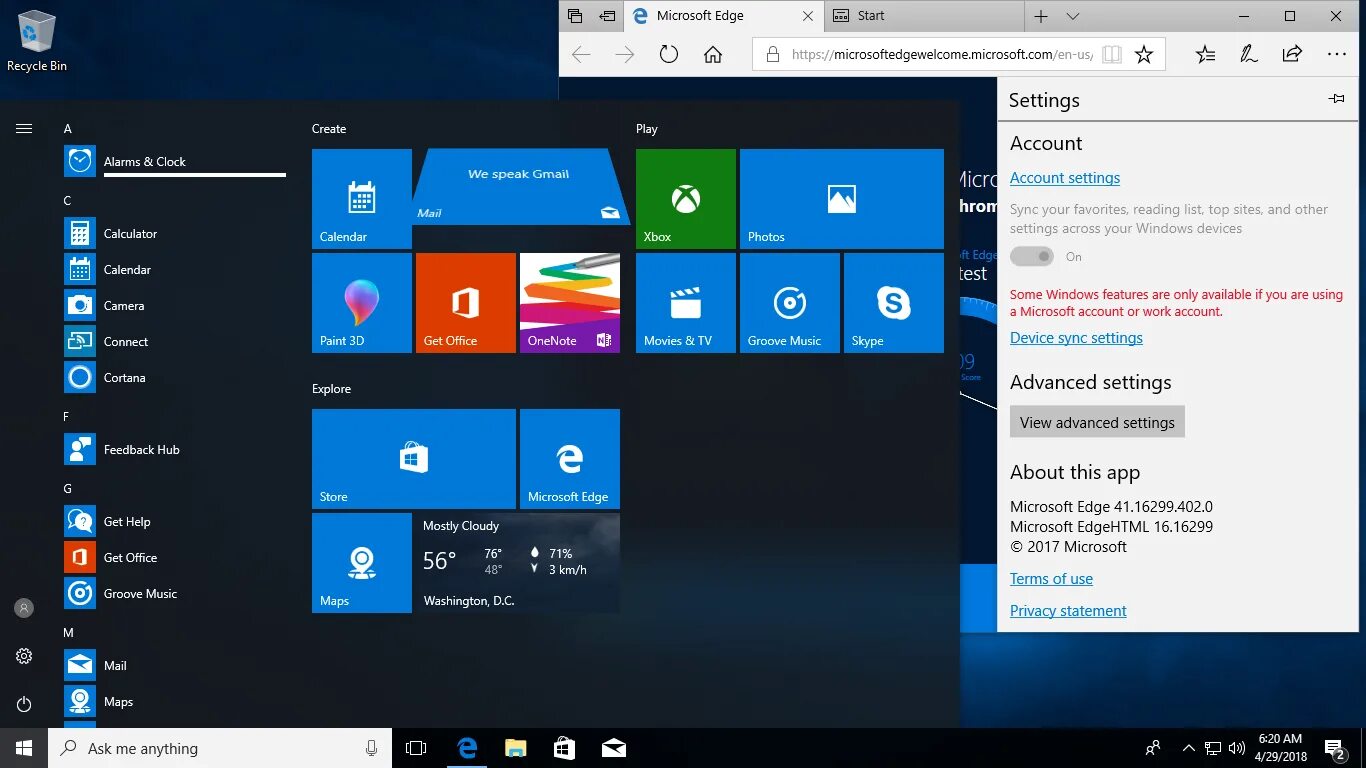The image size is (1366, 768).
Task: Open File Explorer from taskbar
Action: point(515,748)
